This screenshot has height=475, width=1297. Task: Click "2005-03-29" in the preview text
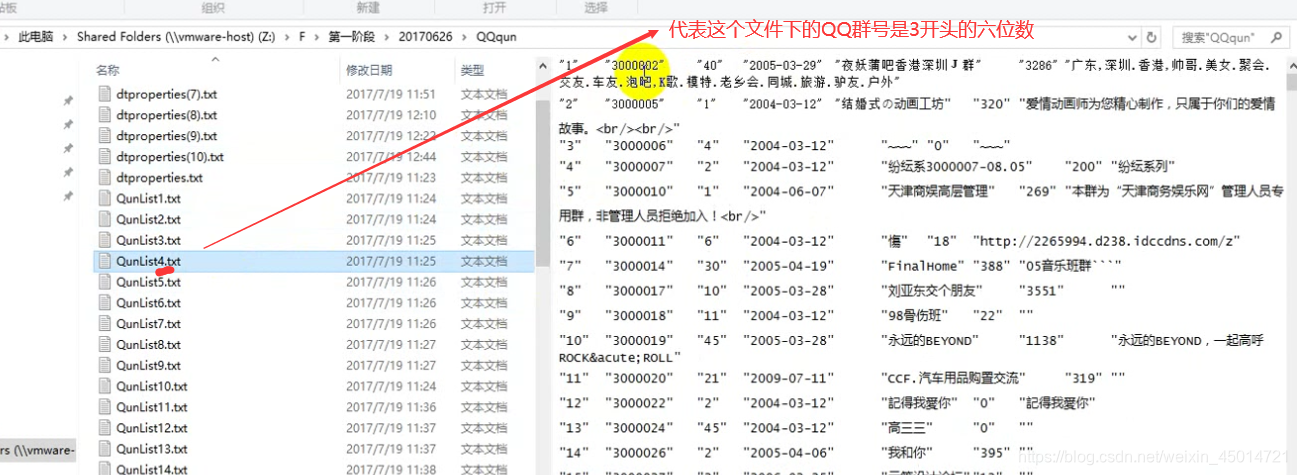pos(788,66)
